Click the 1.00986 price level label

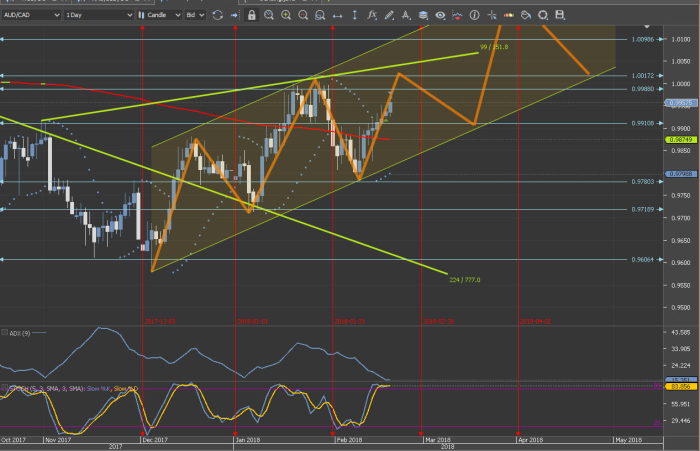pos(642,39)
